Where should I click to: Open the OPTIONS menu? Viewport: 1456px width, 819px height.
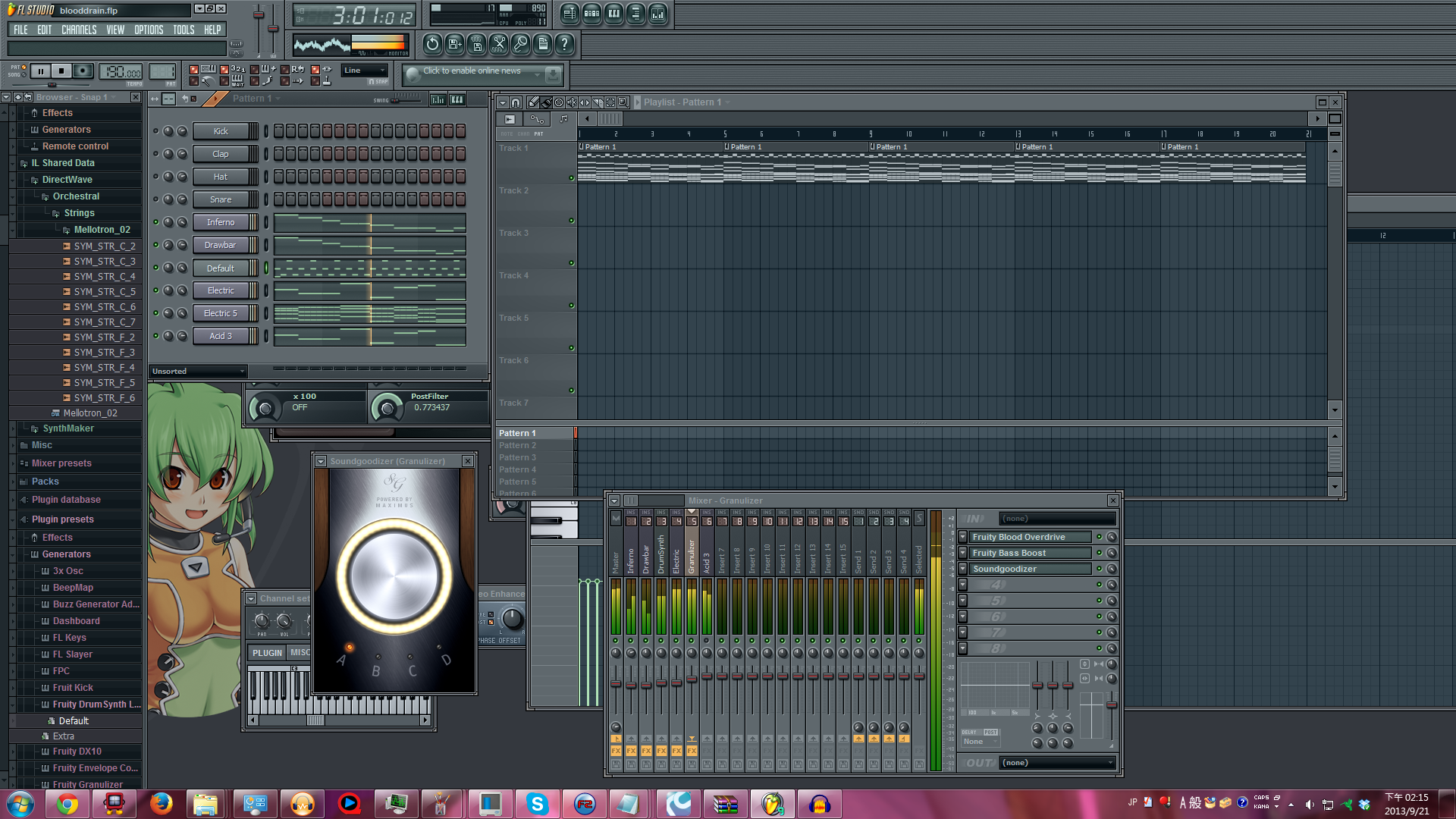click(x=149, y=30)
